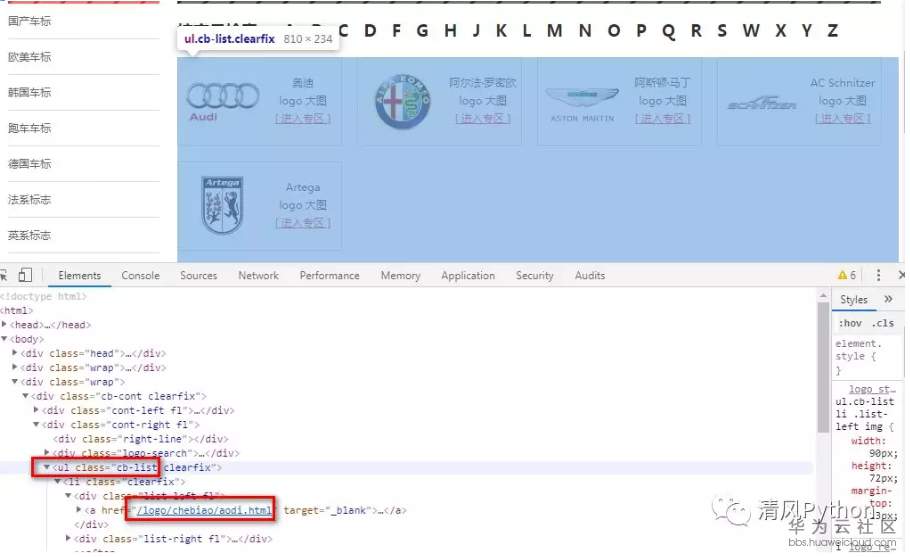Open the 韩国车标 sidebar category
The height and width of the screenshot is (557, 910).
point(30,92)
